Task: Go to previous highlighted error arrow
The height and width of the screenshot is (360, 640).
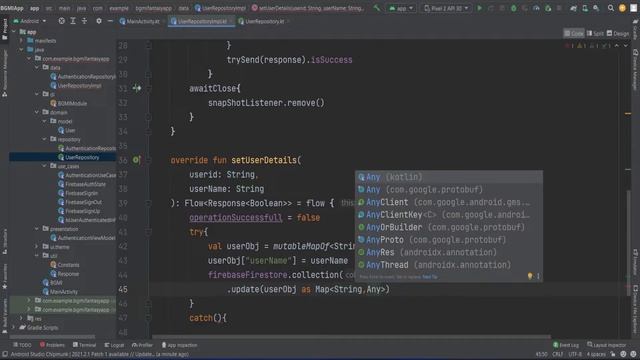Action: (x=617, y=46)
